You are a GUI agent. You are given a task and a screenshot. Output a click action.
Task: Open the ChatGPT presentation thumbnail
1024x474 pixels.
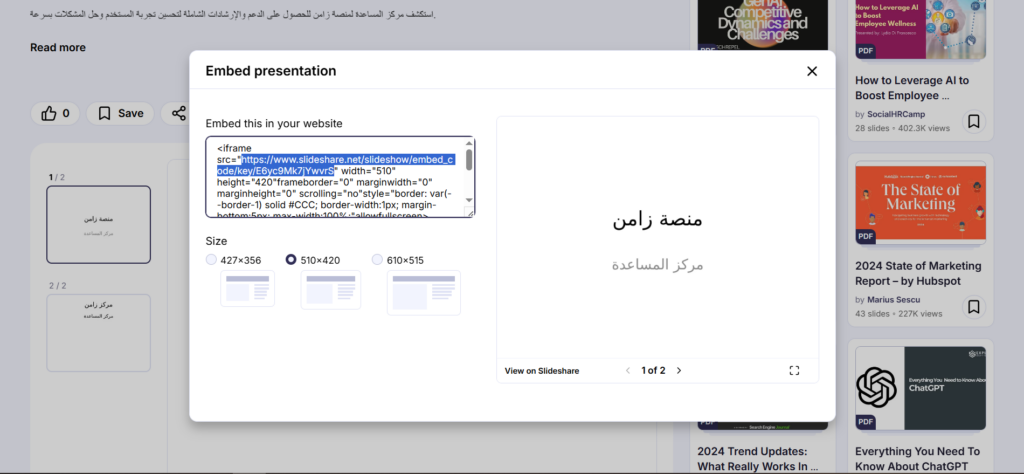tap(920, 388)
